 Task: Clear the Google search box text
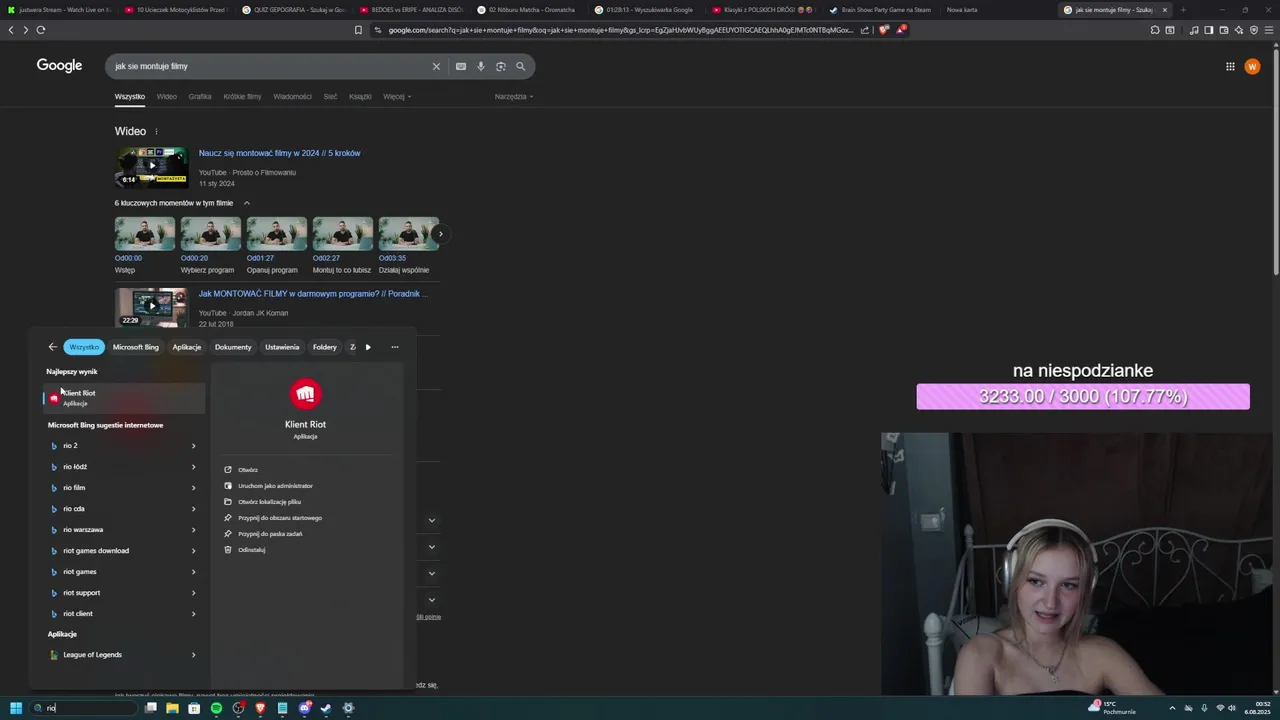[436, 66]
